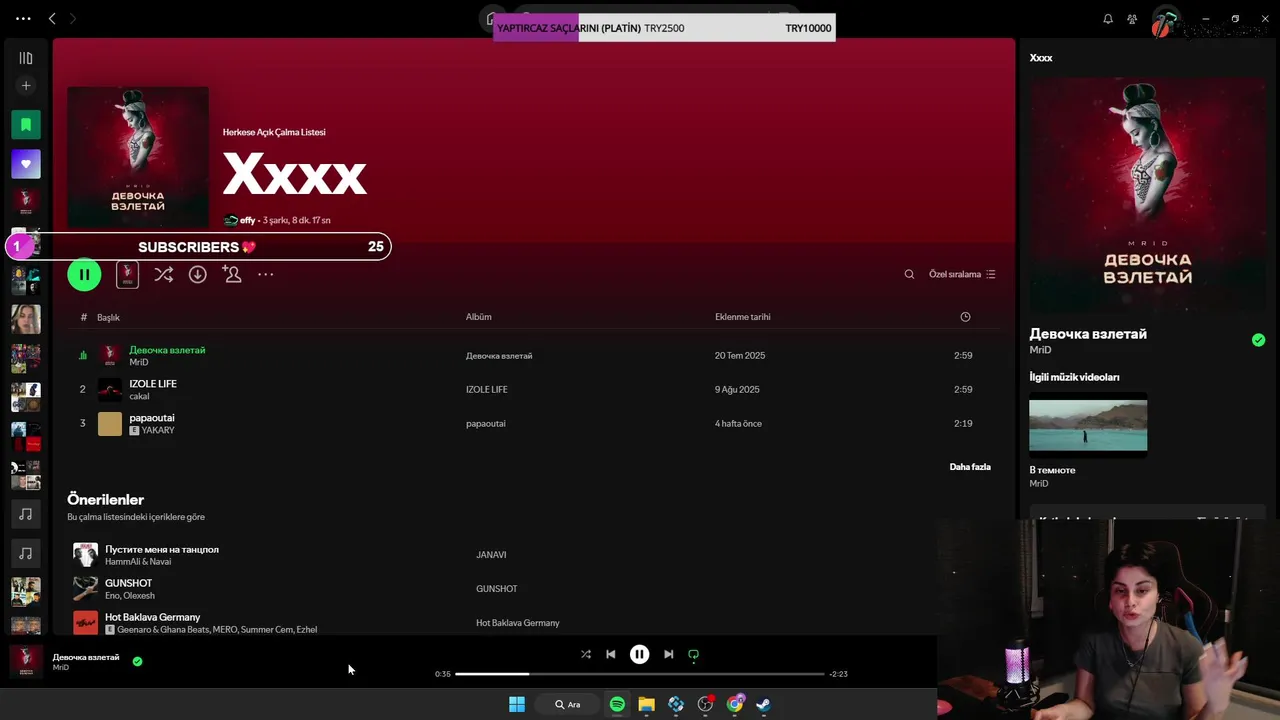The height and width of the screenshot is (720, 1280).
Task: Sort tracks by Başlık column header
Action: click(x=108, y=317)
